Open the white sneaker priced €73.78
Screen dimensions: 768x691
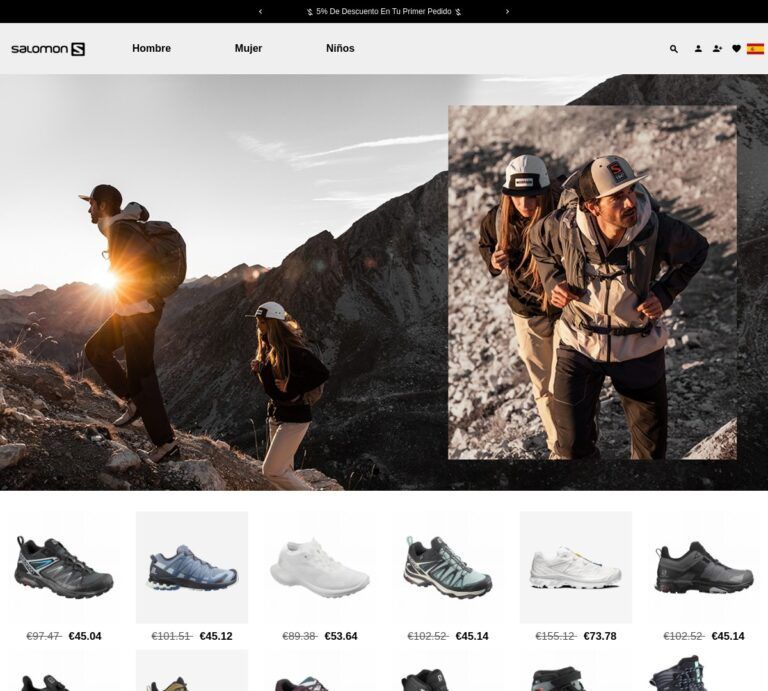point(576,568)
